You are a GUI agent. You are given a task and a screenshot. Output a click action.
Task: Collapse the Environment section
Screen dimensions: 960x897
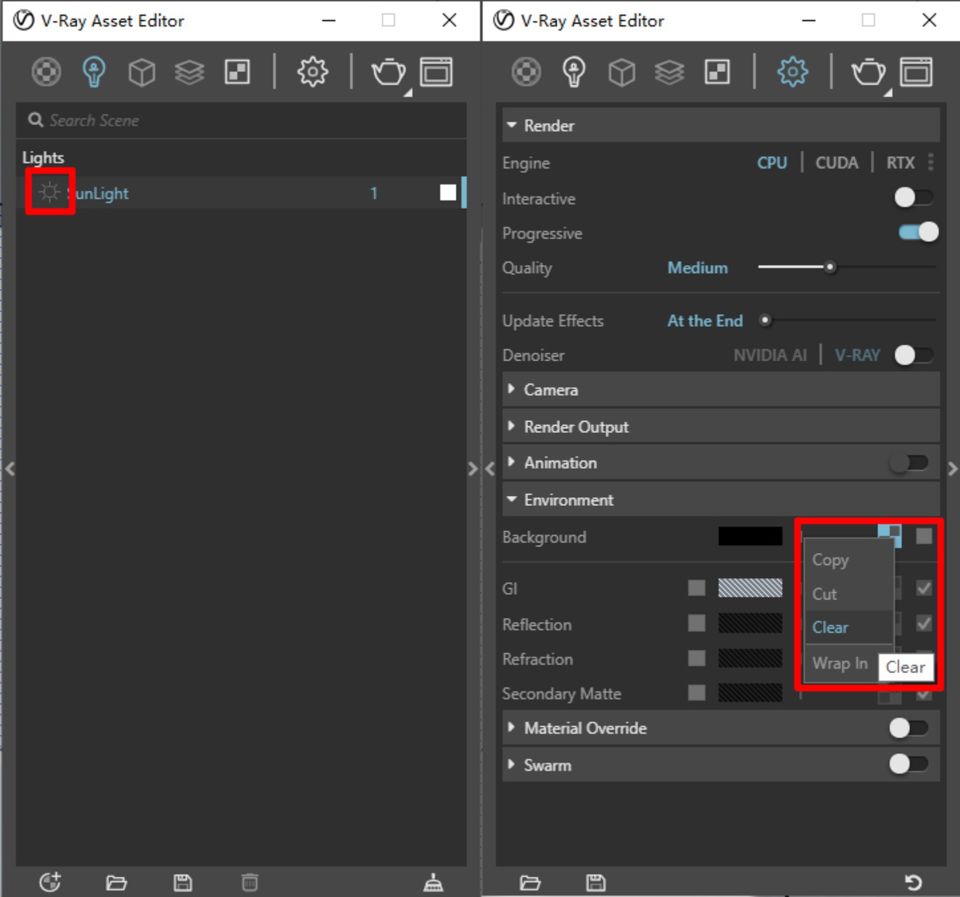[x=568, y=500]
